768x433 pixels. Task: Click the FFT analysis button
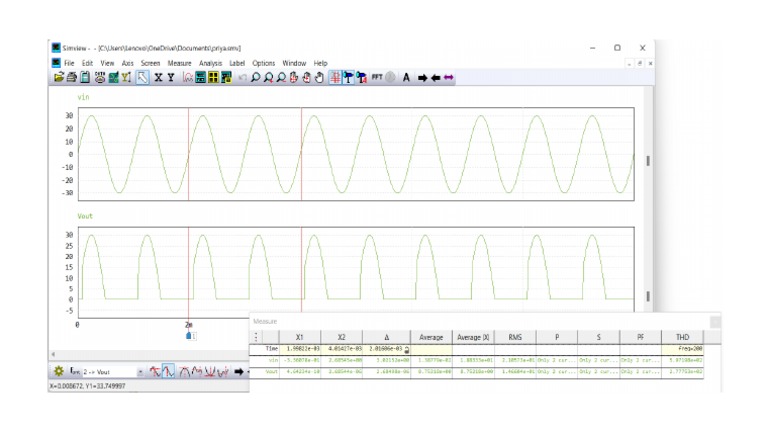tap(377, 77)
